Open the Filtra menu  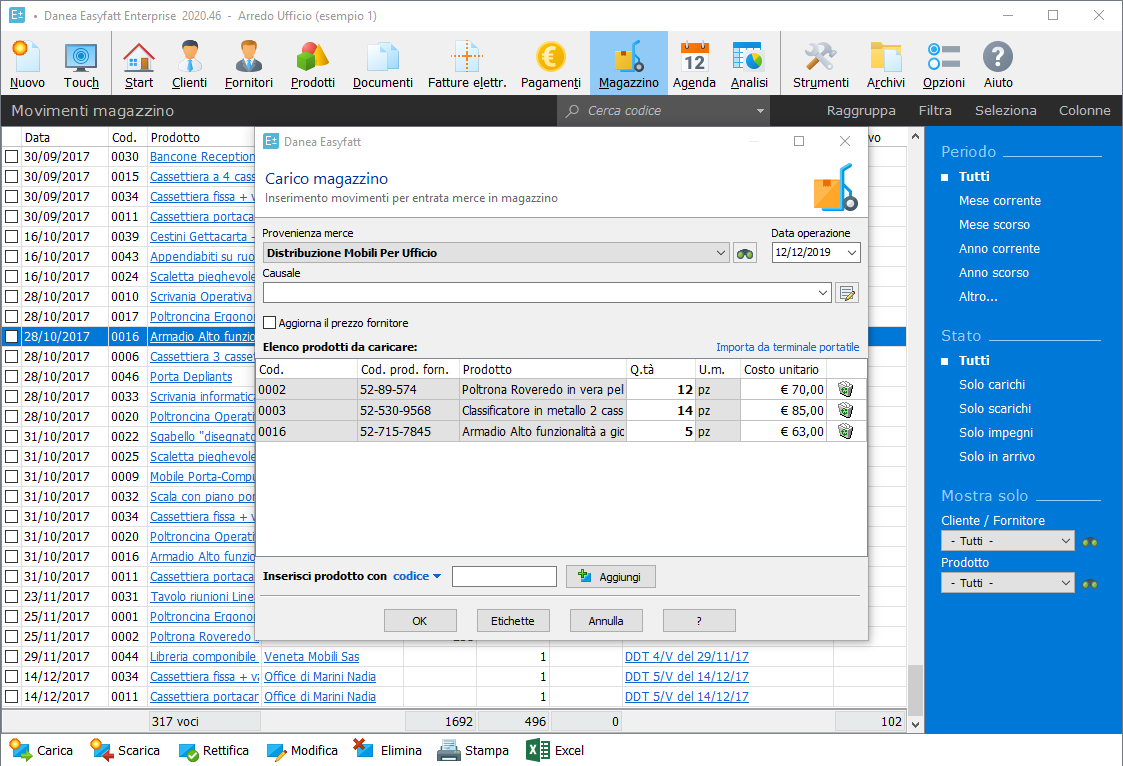[x=935, y=111]
